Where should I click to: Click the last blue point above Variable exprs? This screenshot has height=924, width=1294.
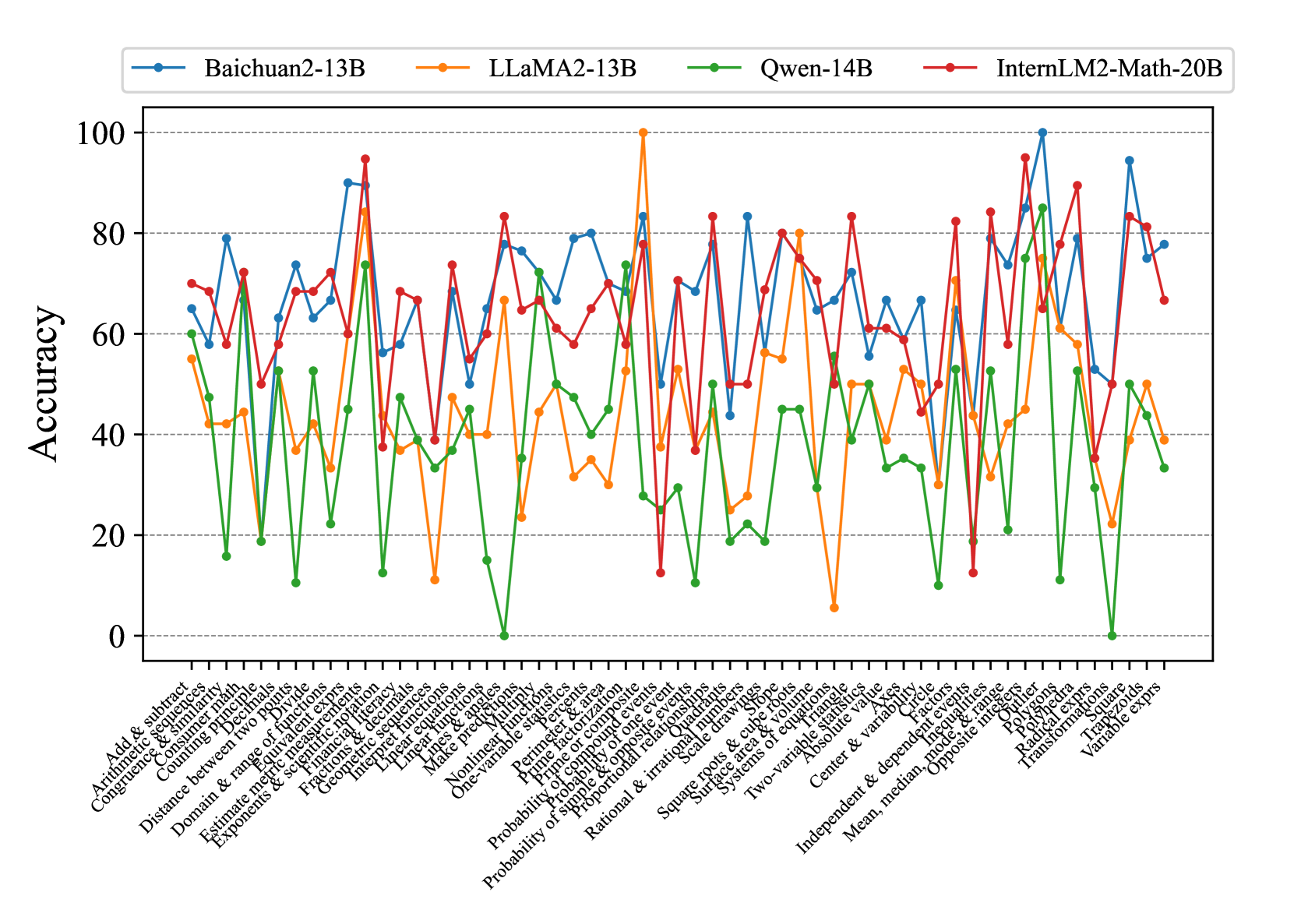[x=1164, y=245]
